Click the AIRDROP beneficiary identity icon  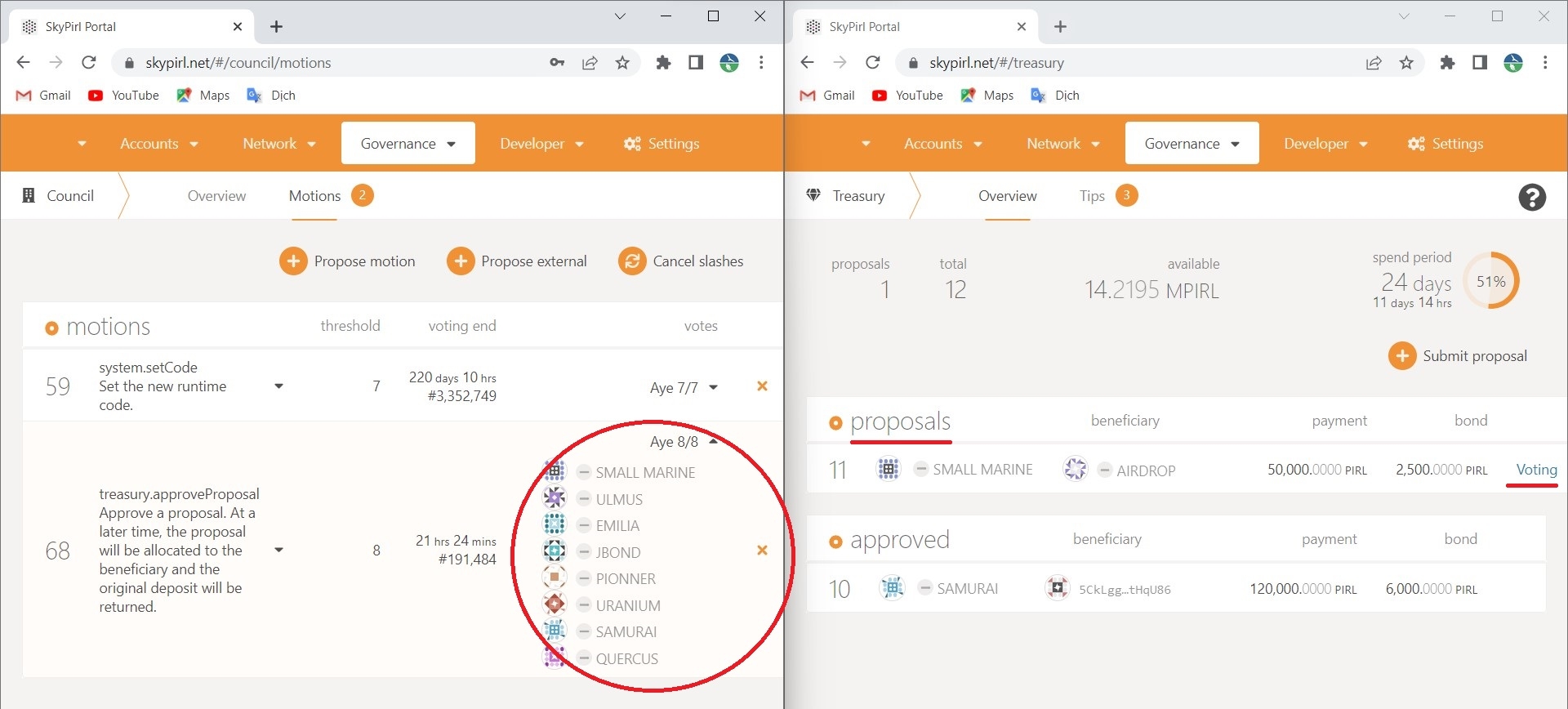pyautogui.click(x=1076, y=470)
